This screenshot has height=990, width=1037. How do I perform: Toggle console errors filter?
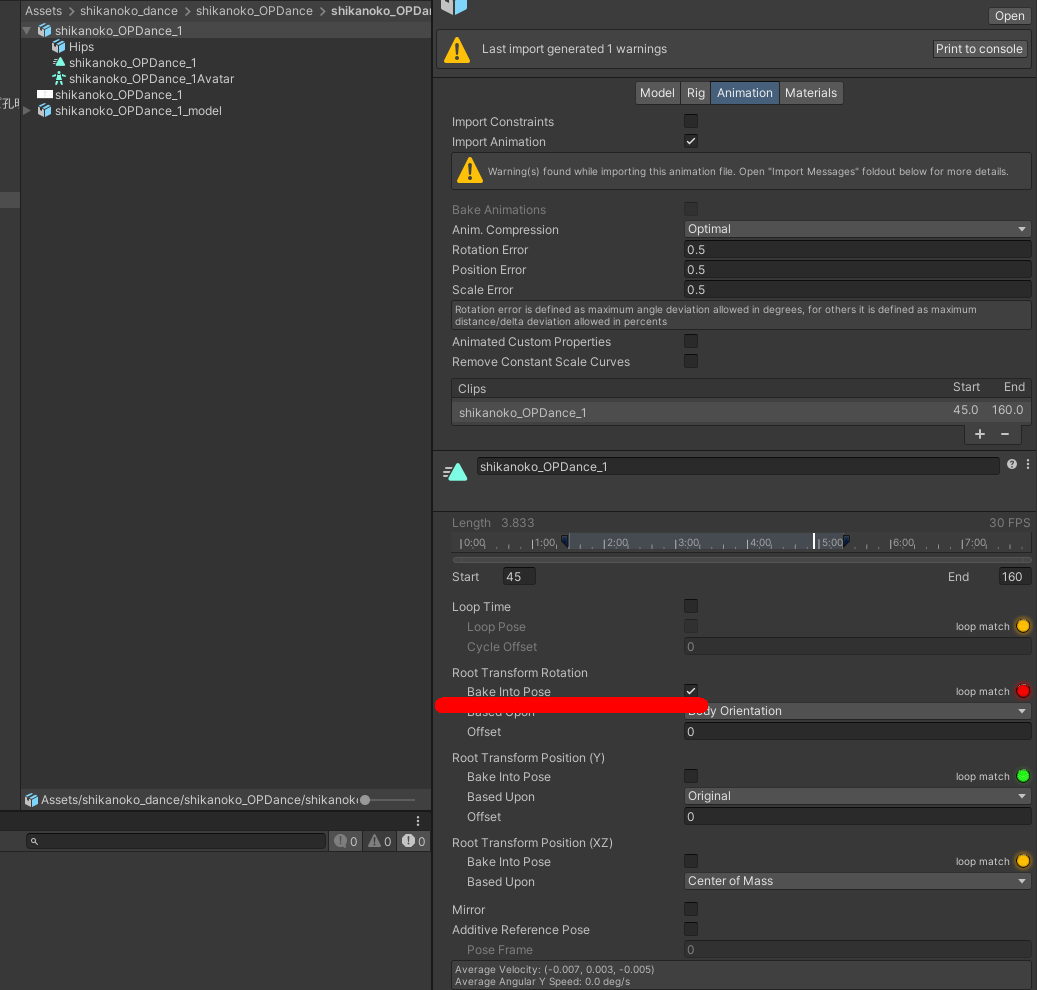point(413,841)
